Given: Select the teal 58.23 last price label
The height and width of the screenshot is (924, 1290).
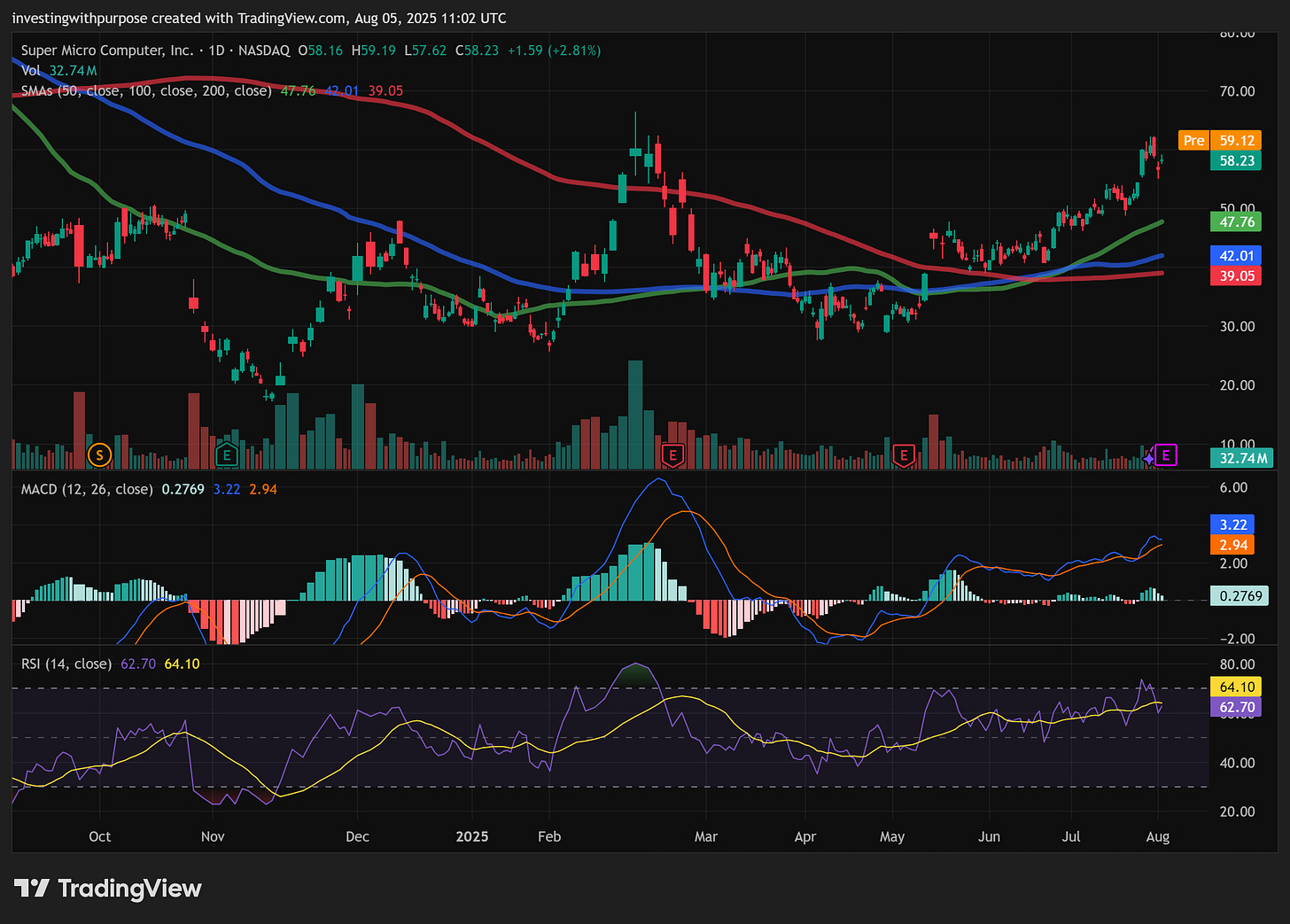Looking at the screenshot, I should 1237,160.
